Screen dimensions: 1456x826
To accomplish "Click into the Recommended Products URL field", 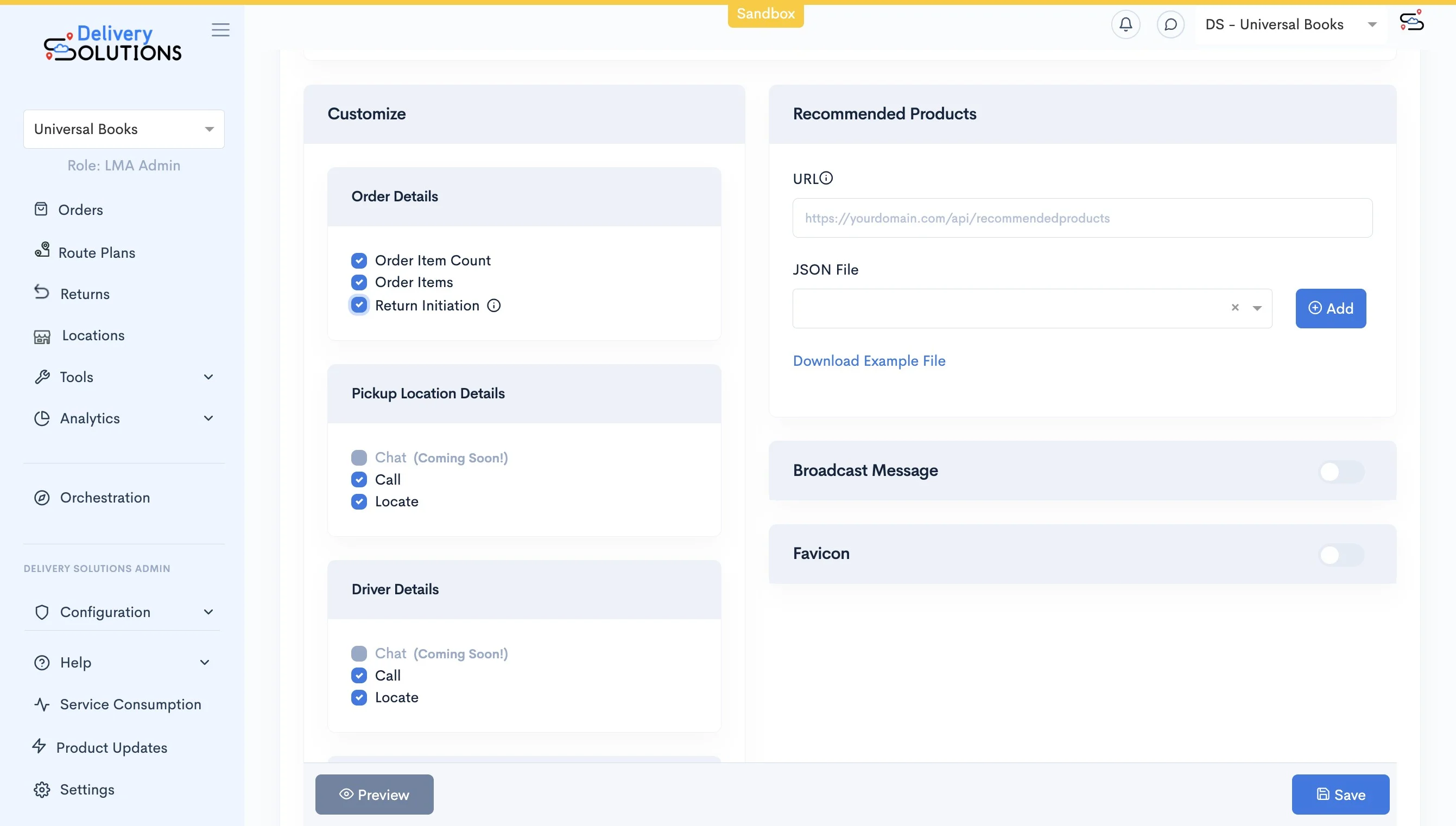I will click(1082, 218).
